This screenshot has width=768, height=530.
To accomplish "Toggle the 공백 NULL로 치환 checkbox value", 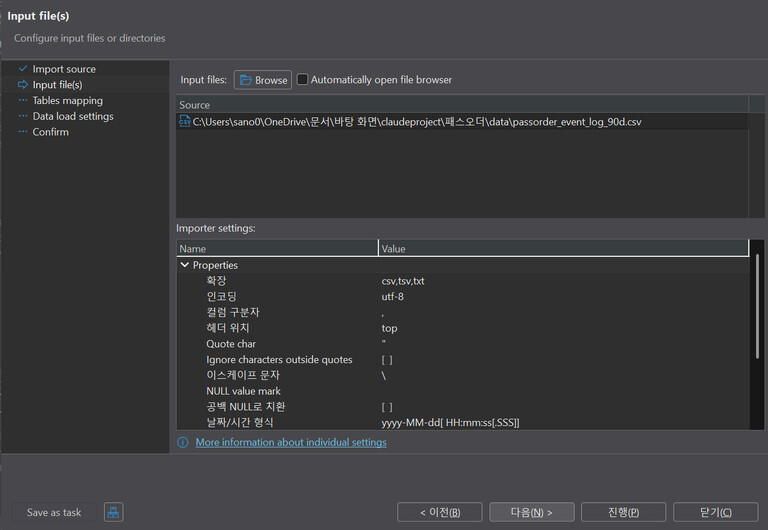I will pyautogui.click(x=387, y=407).
